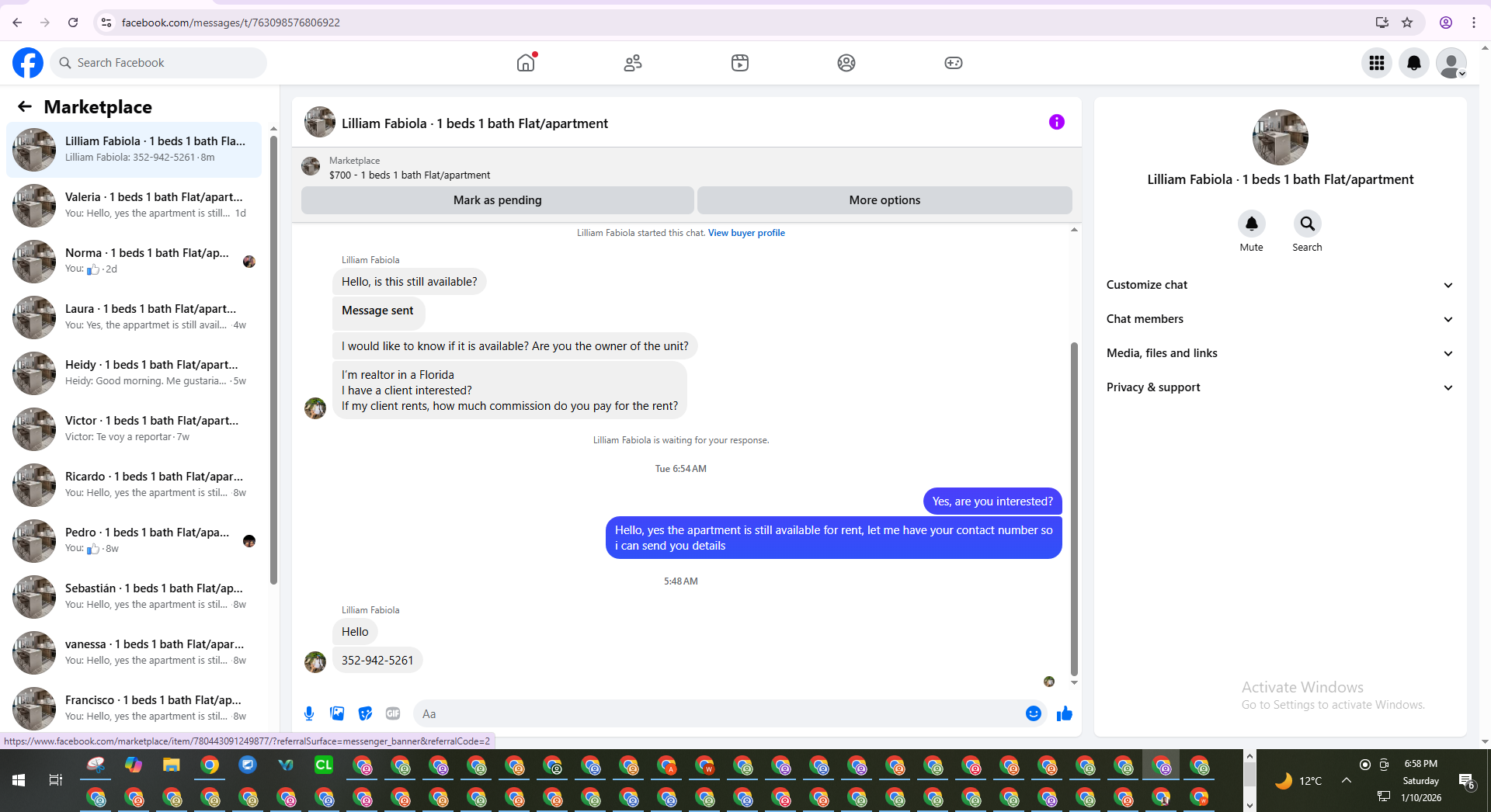Choose a sticker icon in composer

365,713
